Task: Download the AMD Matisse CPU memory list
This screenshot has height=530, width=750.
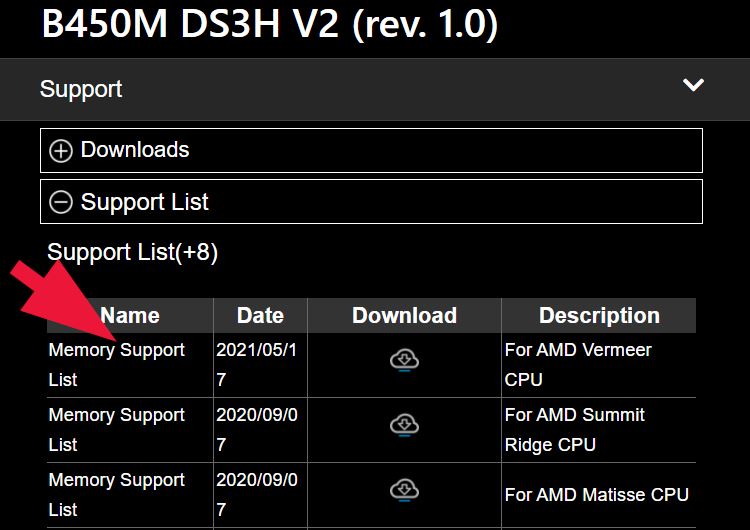Action: pos(404,491)
